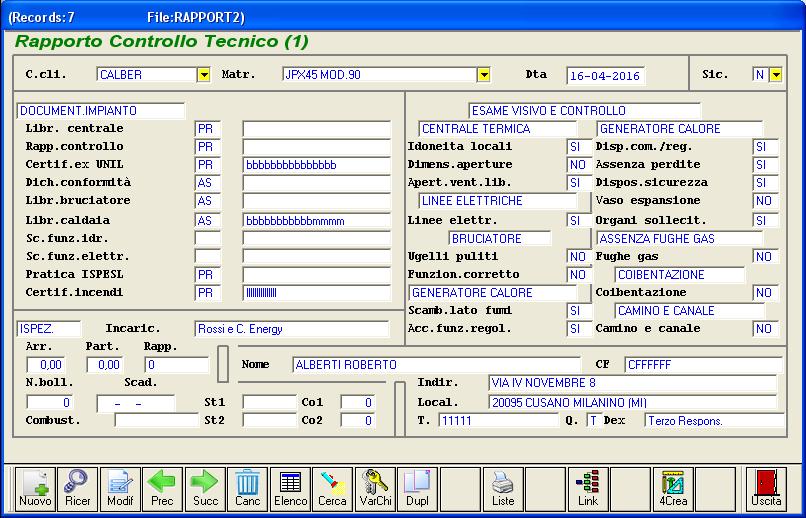
Task: Click the Link diagram icon
Action: tap(588, 489)
